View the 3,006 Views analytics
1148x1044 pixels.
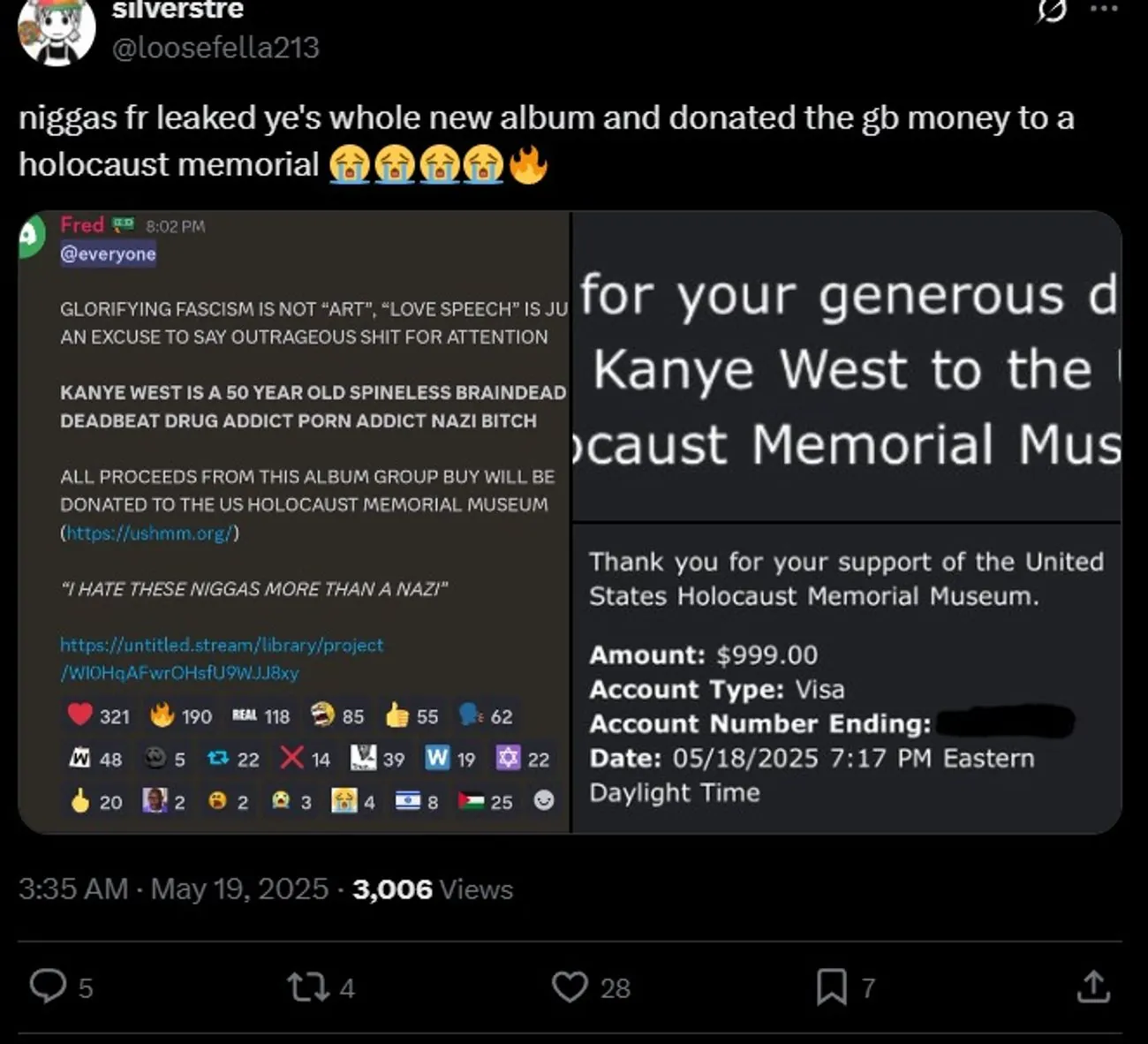[x=433, y=889]
